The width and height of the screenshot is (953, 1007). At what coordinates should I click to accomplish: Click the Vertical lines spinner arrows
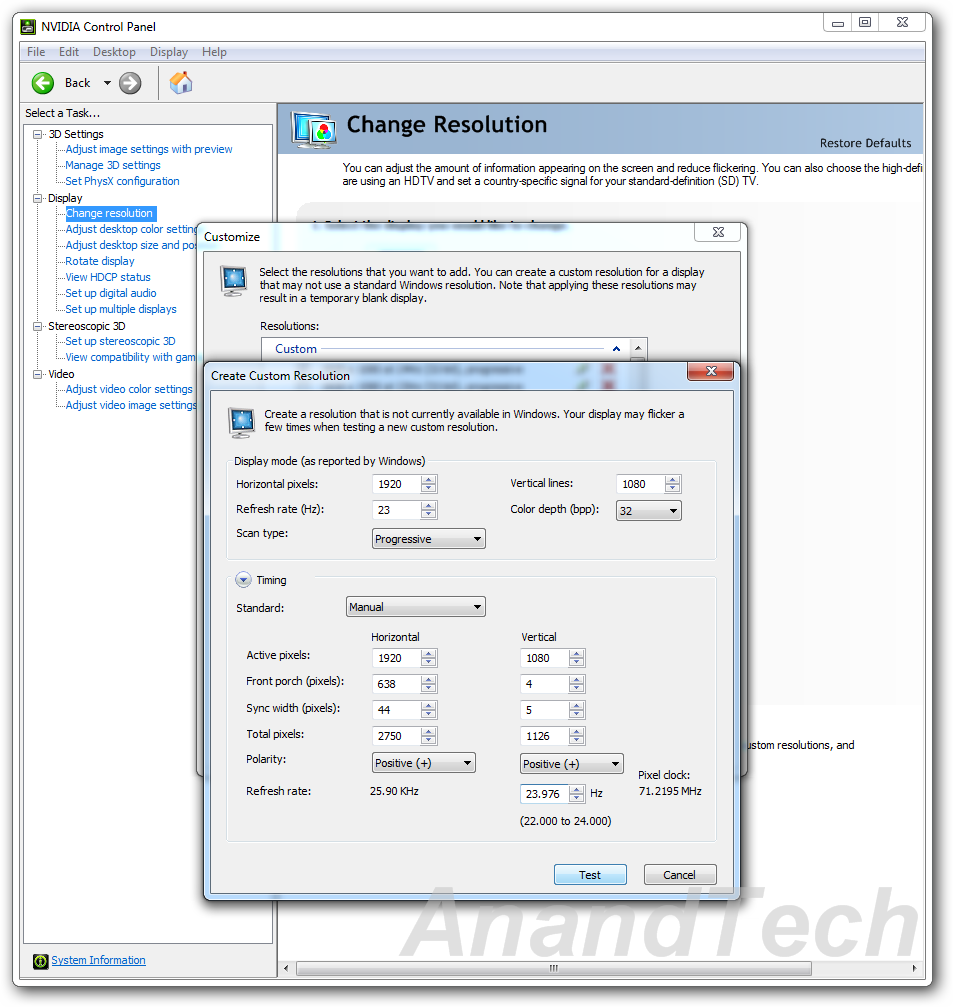[672, 484]
